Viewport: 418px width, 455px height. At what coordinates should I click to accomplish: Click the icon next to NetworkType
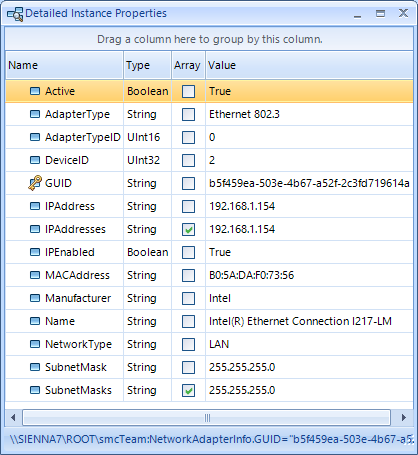pyautogui.click(x=35, y=344)
